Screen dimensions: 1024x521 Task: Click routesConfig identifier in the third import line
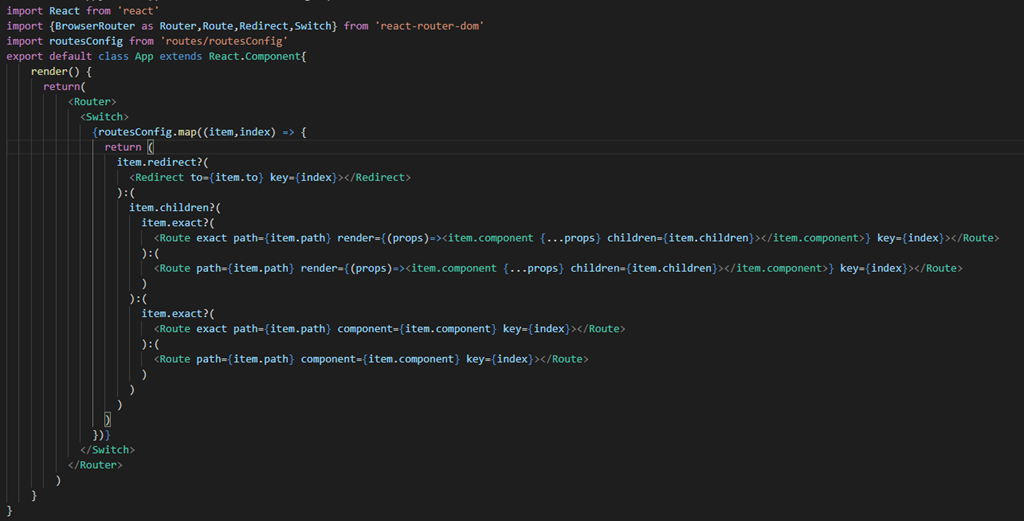click(x=86, y=41)
